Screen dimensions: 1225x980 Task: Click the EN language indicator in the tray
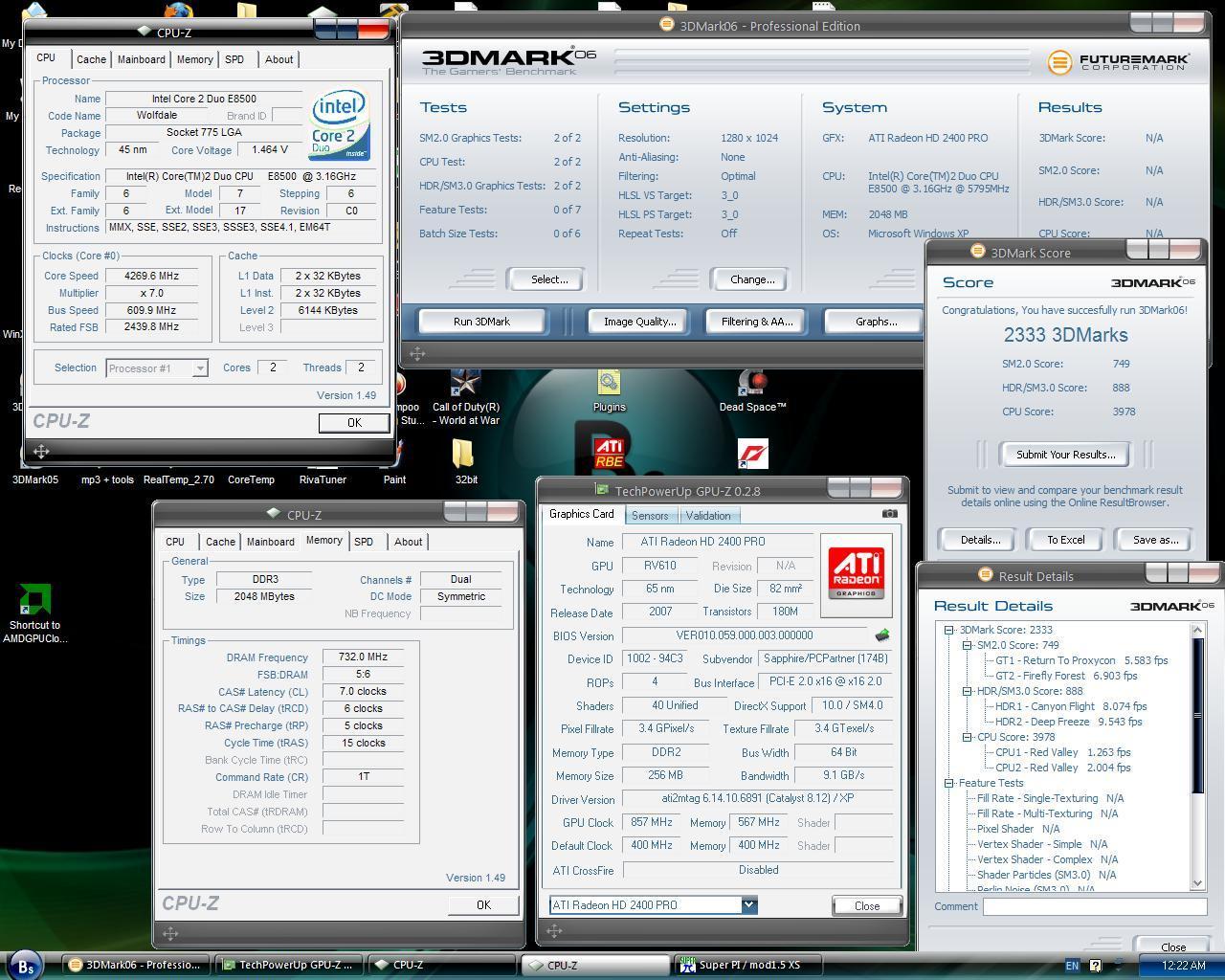tap(1072, 966)
